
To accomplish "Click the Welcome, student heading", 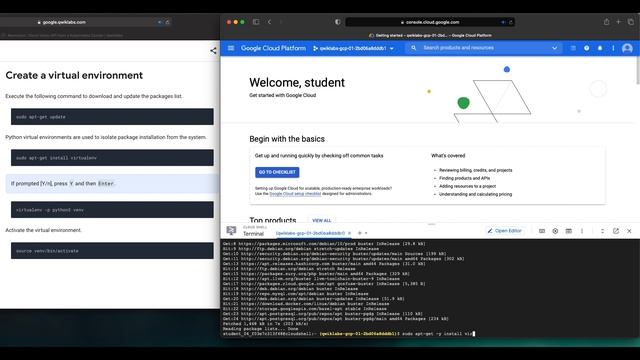I will pyautogui.click(x=297, y=82).
